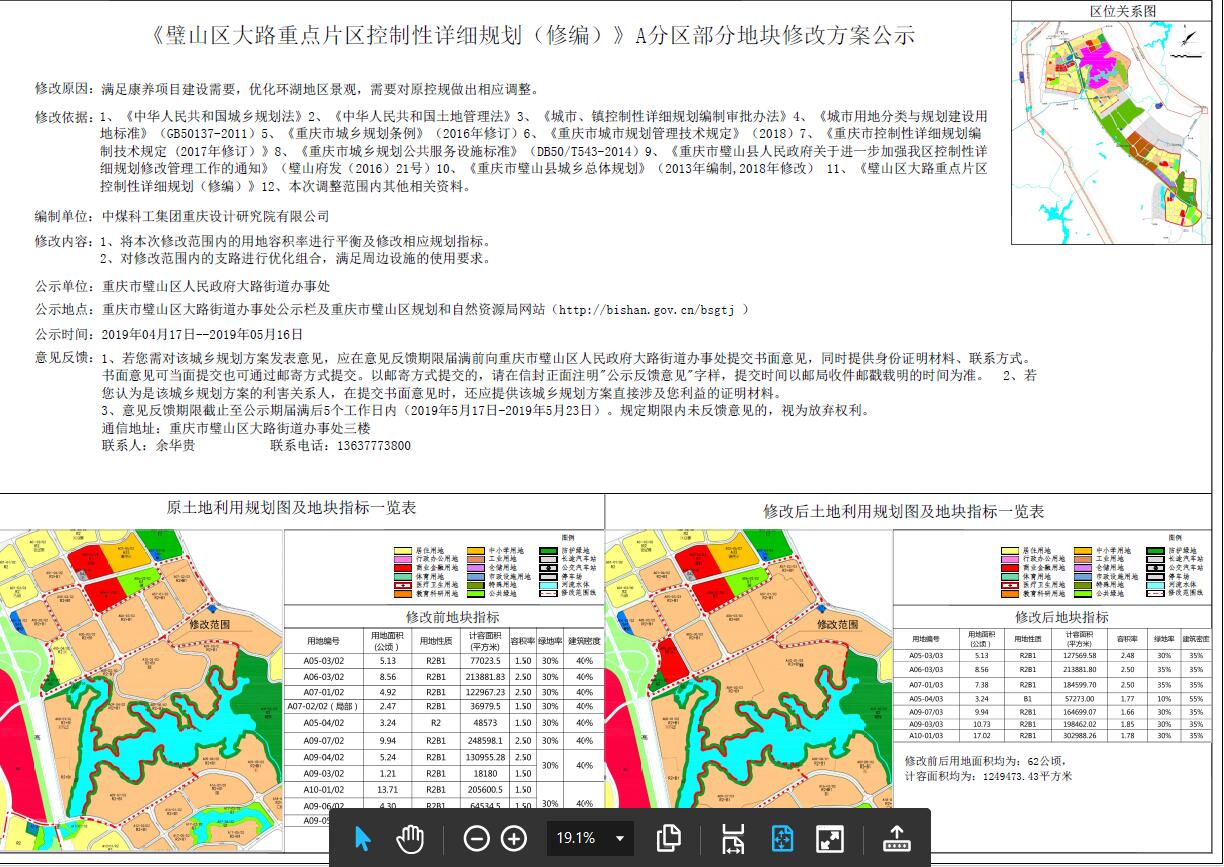Click the 19.1% zoom percentage field
Screen dimensions: 1224x867
click(577, 838)
